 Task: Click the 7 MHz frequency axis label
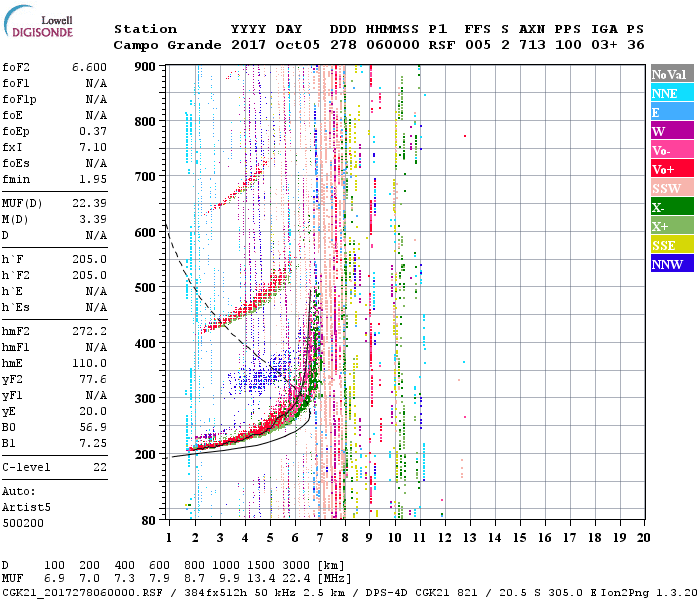coord(320,538)
